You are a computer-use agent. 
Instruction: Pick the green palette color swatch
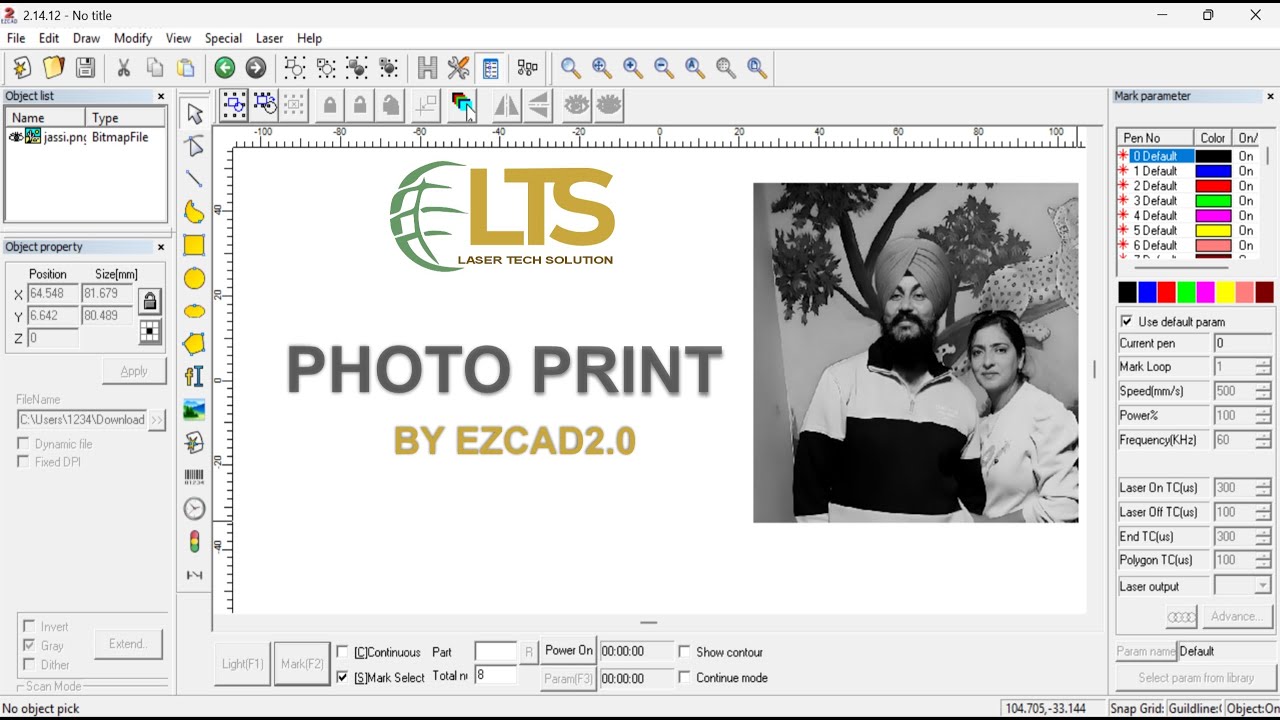click(1186, 292)
